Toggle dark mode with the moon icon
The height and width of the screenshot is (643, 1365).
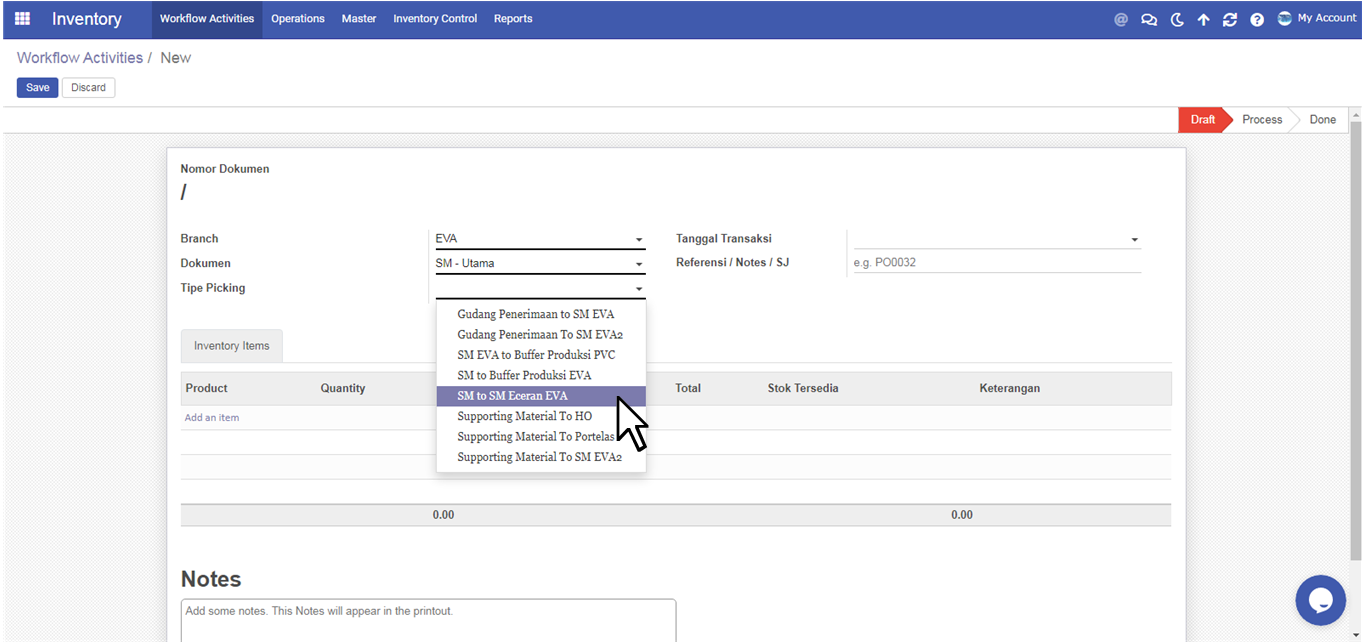click(1177, 19)
